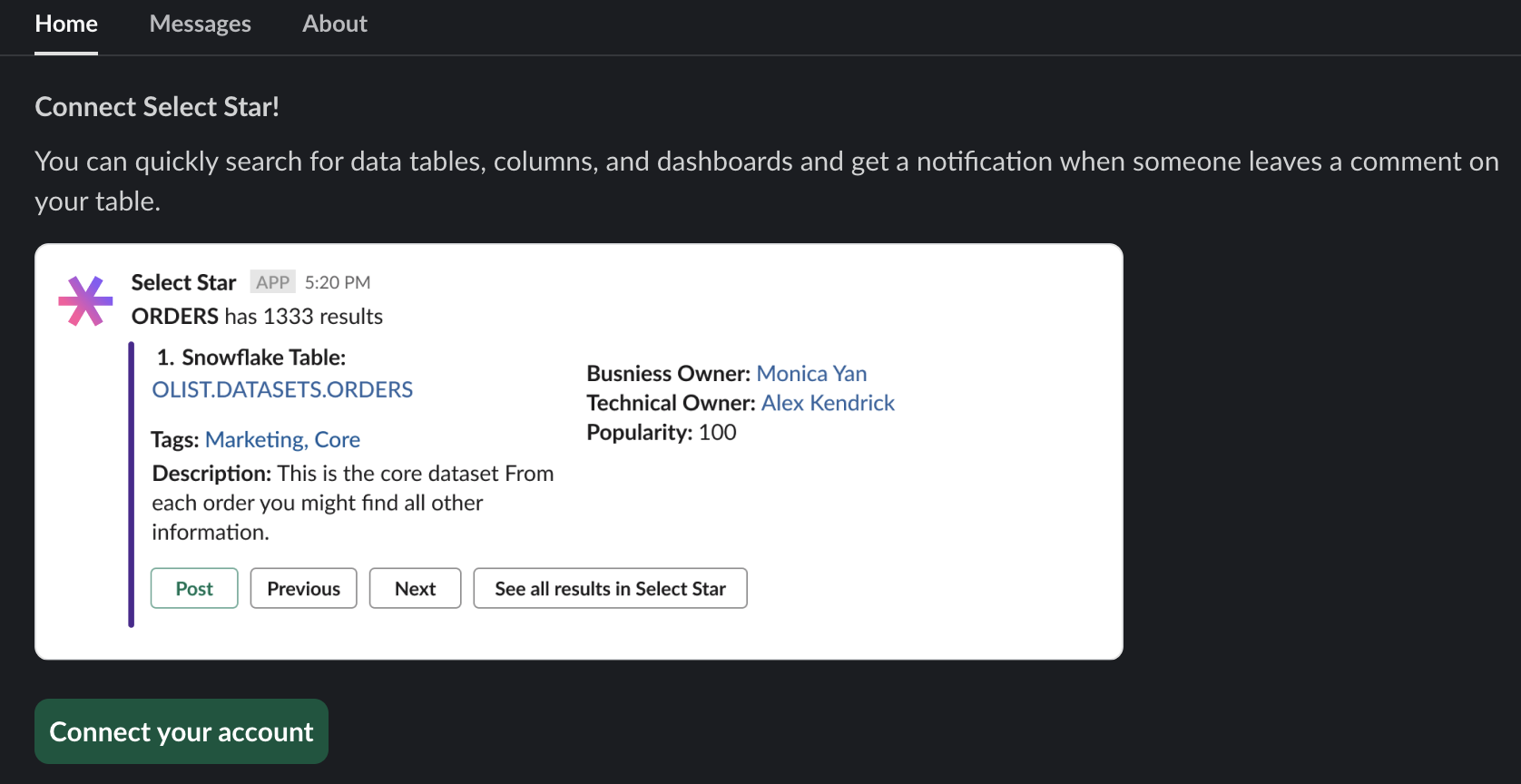Click Connect your account button
The height and width of the screenshot is (784, 1521).
point(182,731)
